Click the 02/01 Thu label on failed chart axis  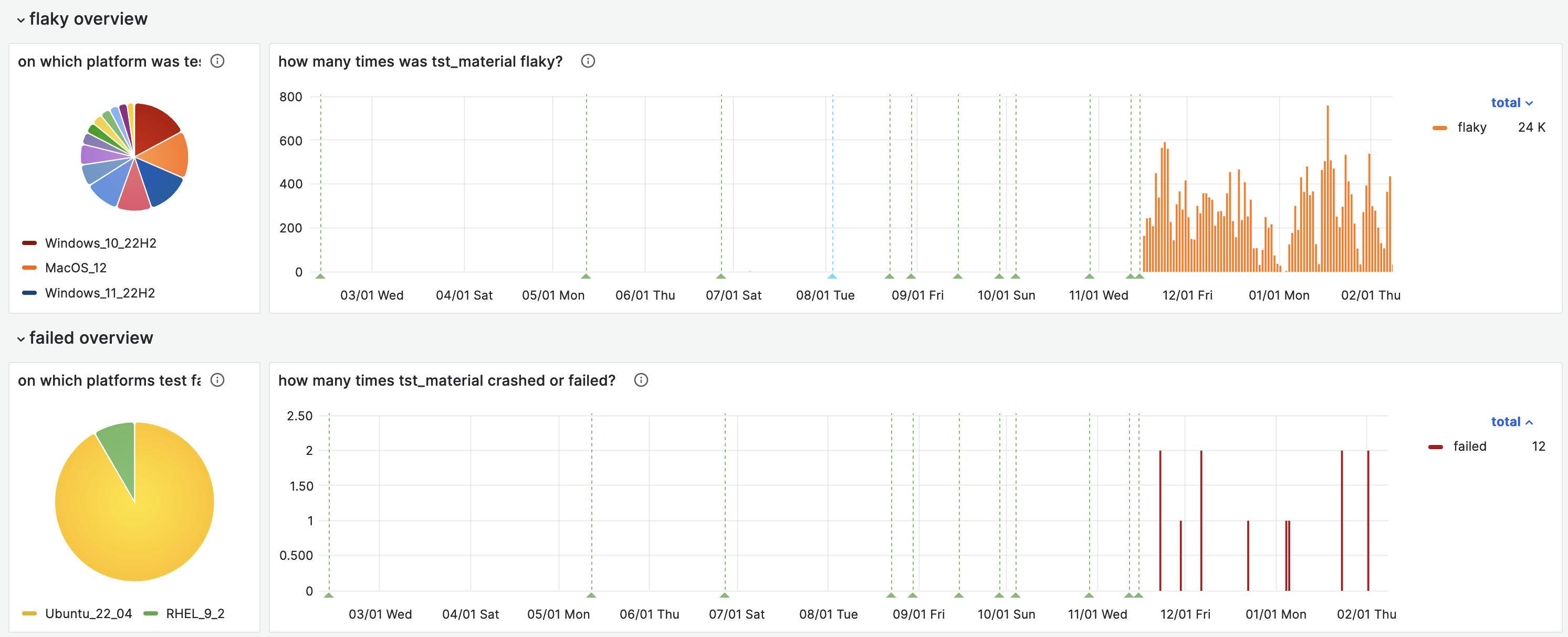pos(1366,614)
